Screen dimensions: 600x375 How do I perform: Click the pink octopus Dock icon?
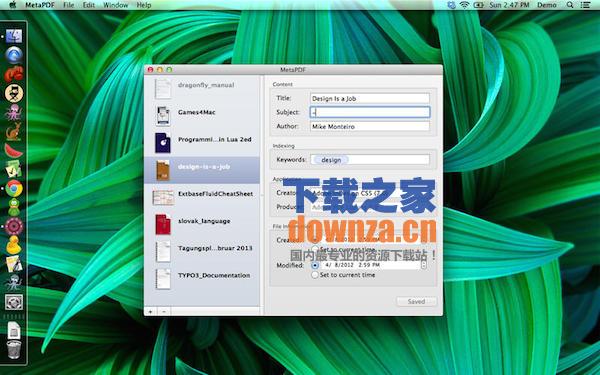pos(14,112)
